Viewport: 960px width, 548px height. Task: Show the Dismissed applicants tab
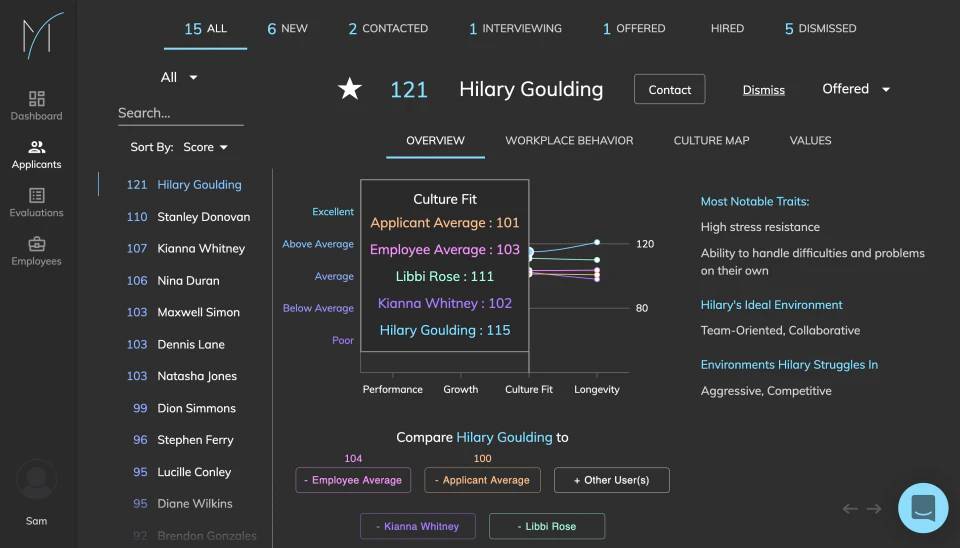click(x=820, y=28)
